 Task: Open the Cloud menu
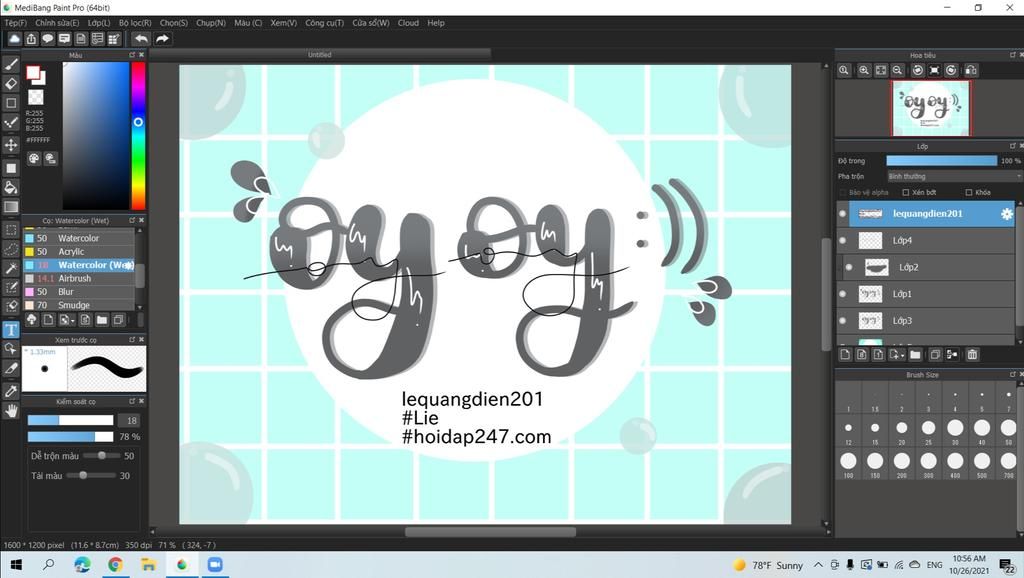[408, 23]
